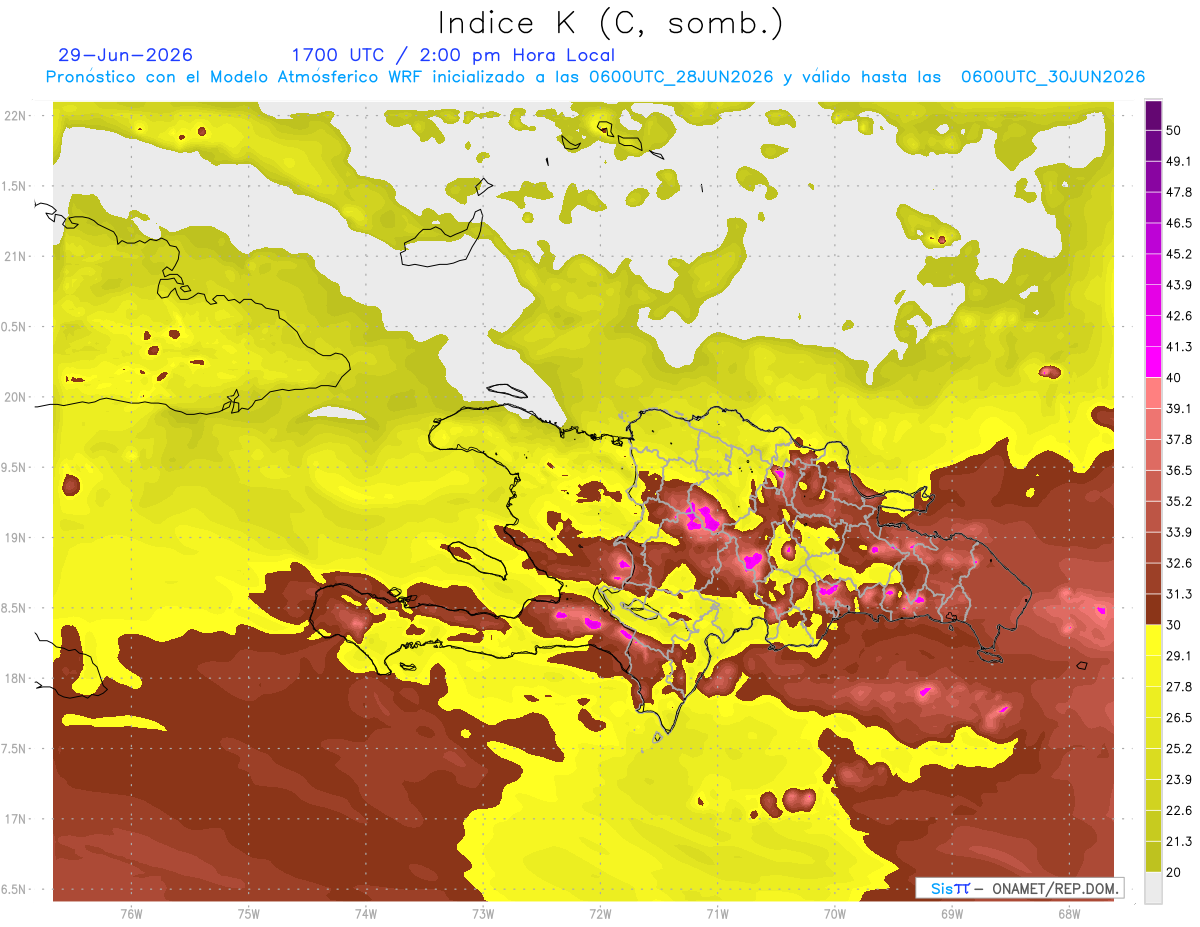
Task: Click the map title "Indice K (C, somb.)"
Action: click(610, 23)
